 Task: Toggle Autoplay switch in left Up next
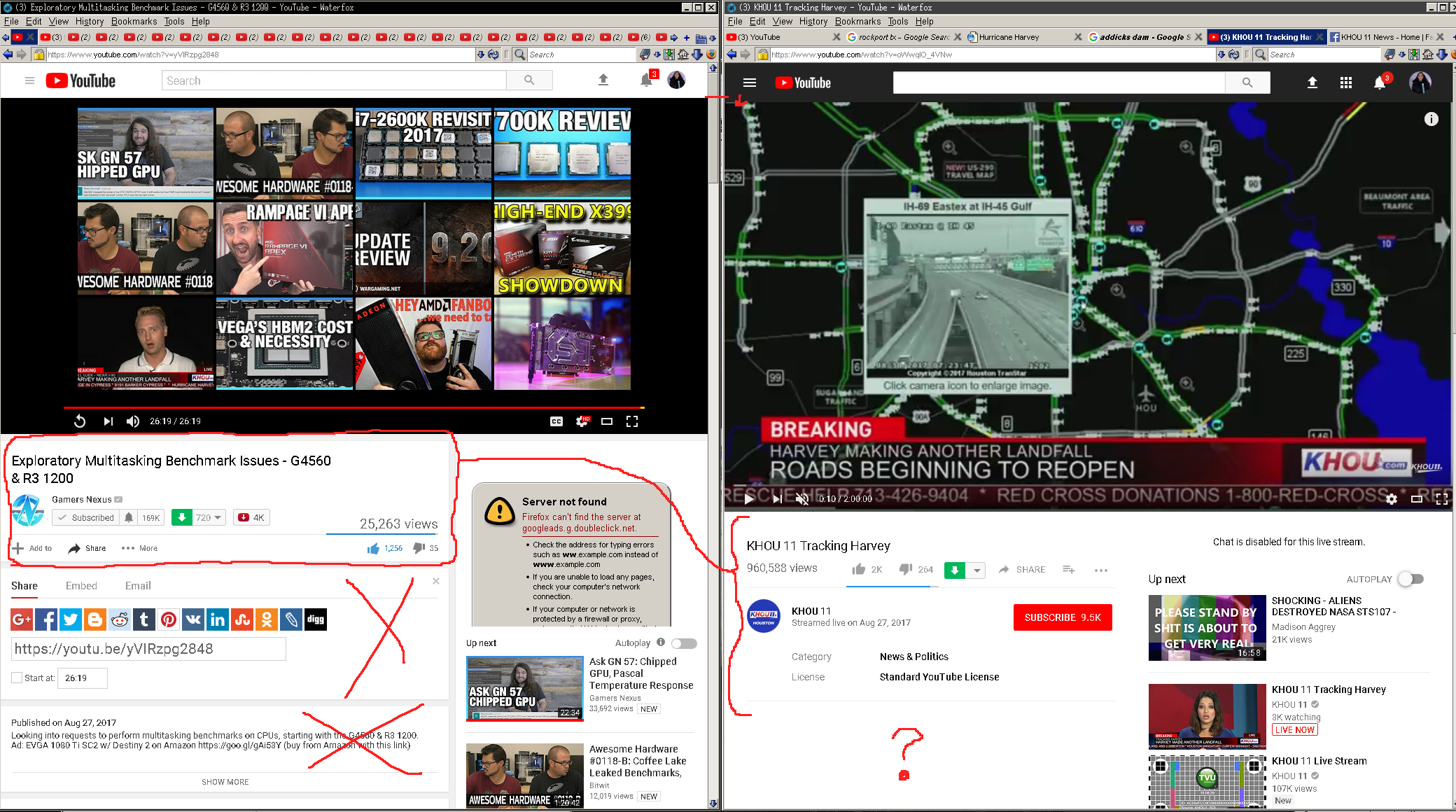pyautogui.click(x=684, y=643)
